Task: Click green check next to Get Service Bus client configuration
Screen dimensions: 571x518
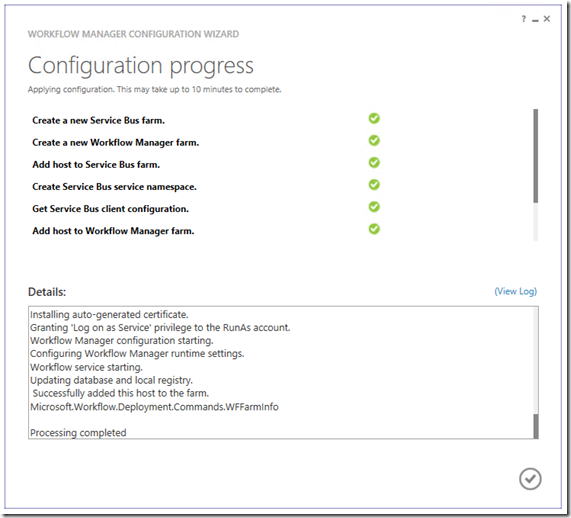Action: (374, 207)
